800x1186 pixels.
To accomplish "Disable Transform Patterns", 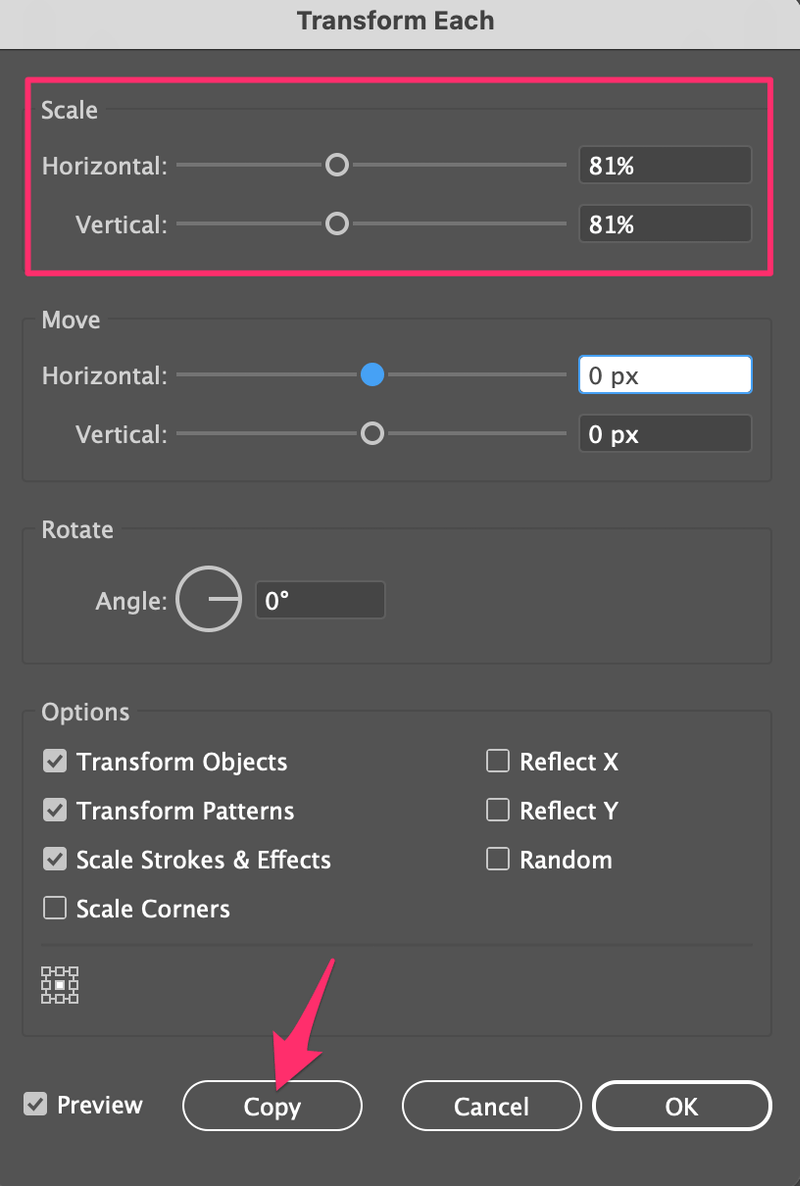I will click(x=55, y=810).
